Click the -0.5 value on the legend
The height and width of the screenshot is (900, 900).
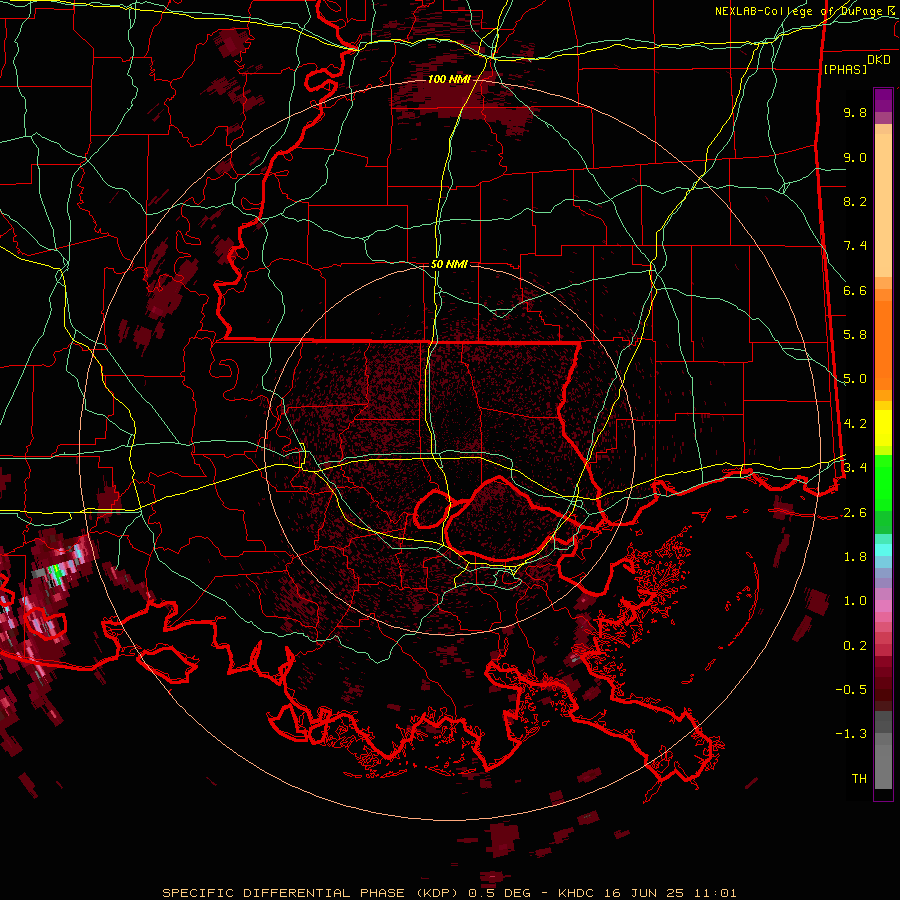point(851,690)
